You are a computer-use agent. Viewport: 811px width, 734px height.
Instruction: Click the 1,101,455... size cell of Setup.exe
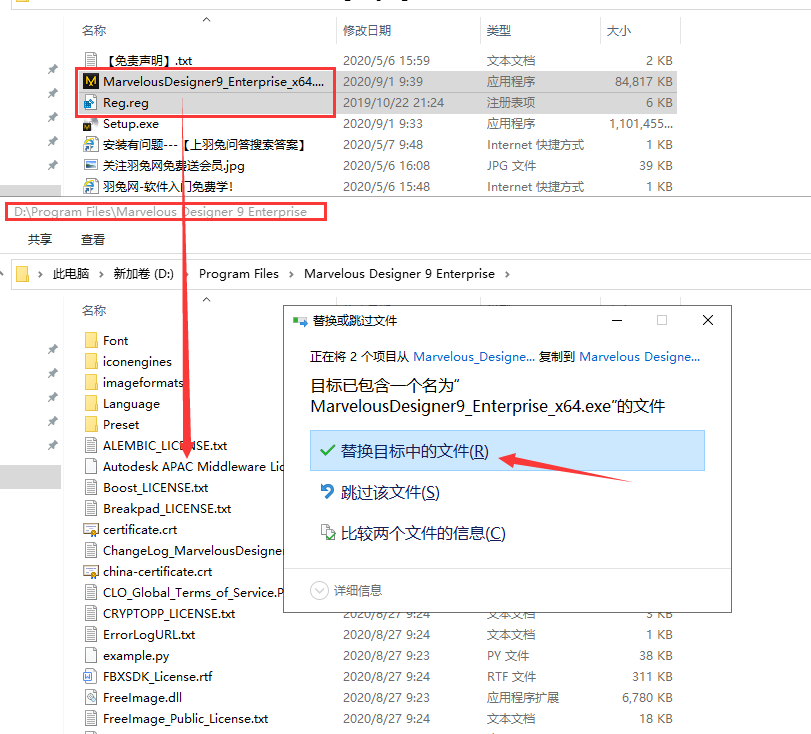(641, 124)
